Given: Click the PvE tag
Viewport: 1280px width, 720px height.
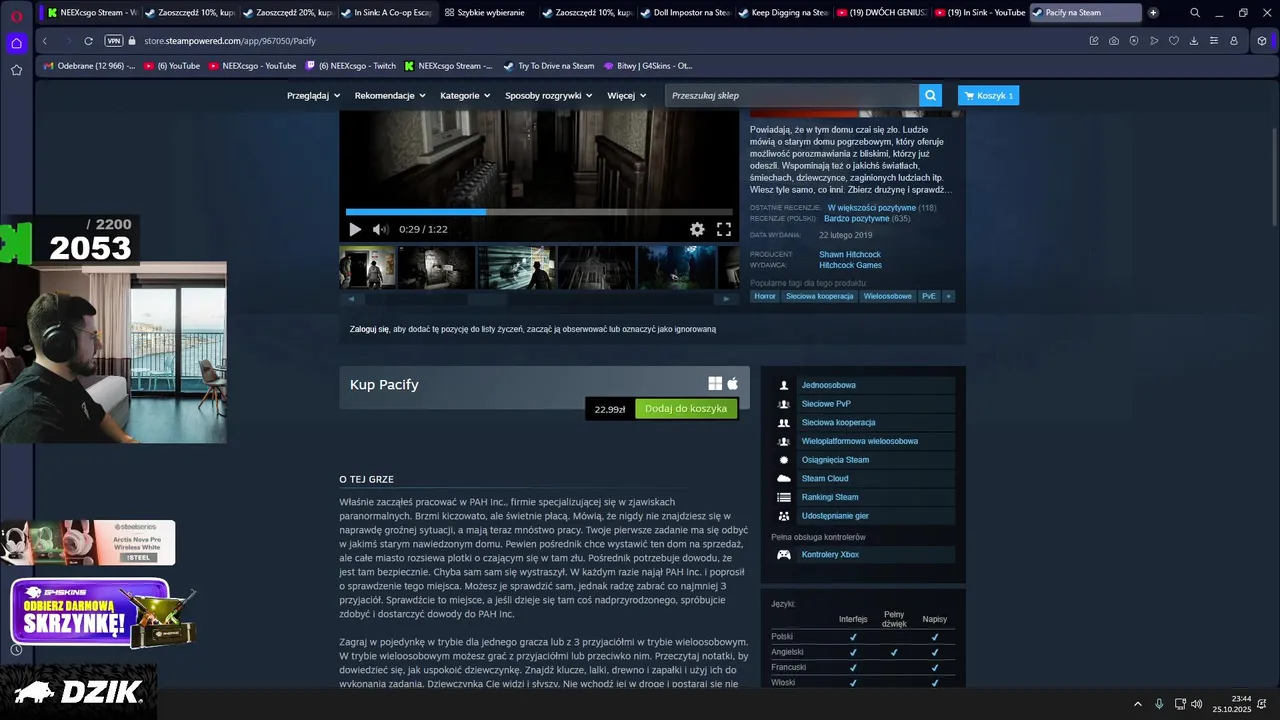Looking at the screenshot, I should [x=929, y=296].
